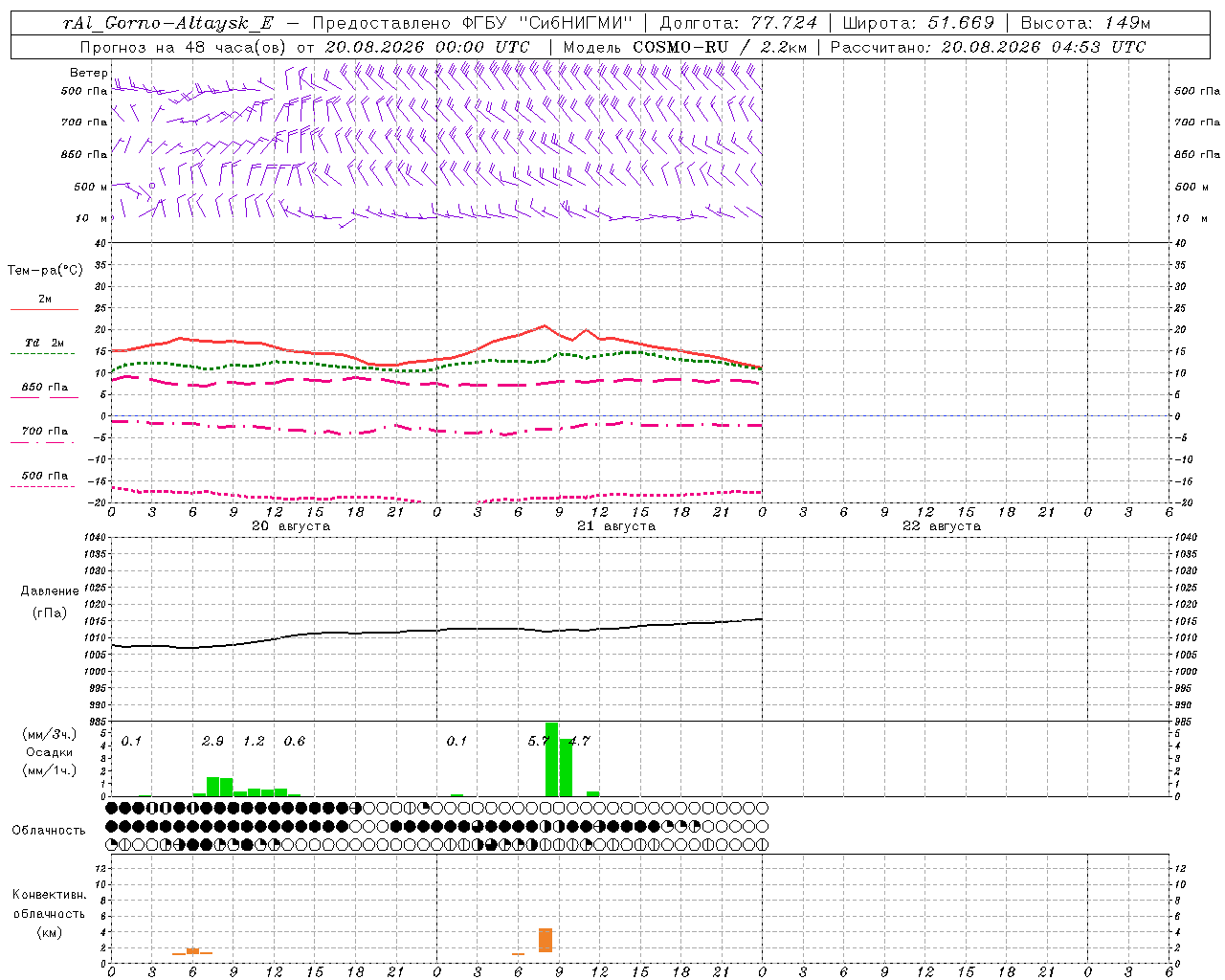Select the small orange bar near hour 6 on August 20
This screenshot has height=980, width=1225.
pyautogui.click(x=192, y=950)
